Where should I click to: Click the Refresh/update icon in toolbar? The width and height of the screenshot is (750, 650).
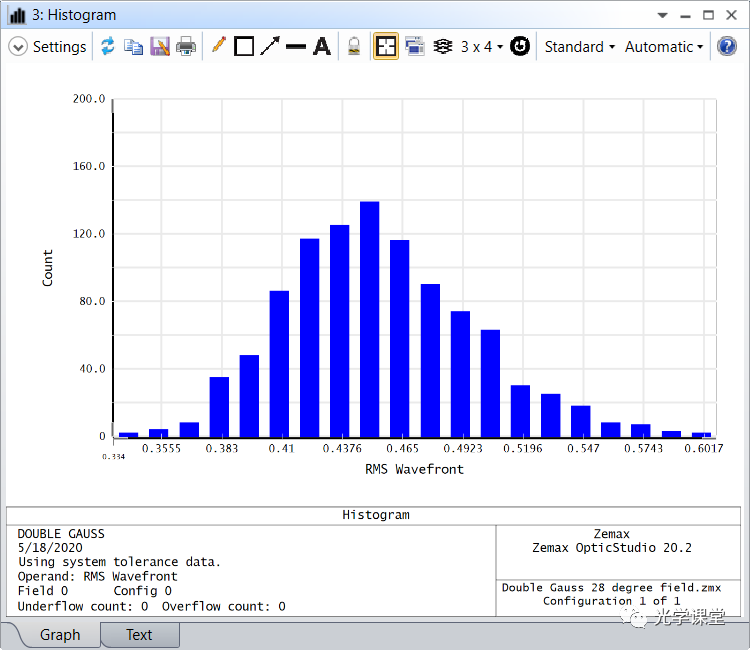point(107,47)
